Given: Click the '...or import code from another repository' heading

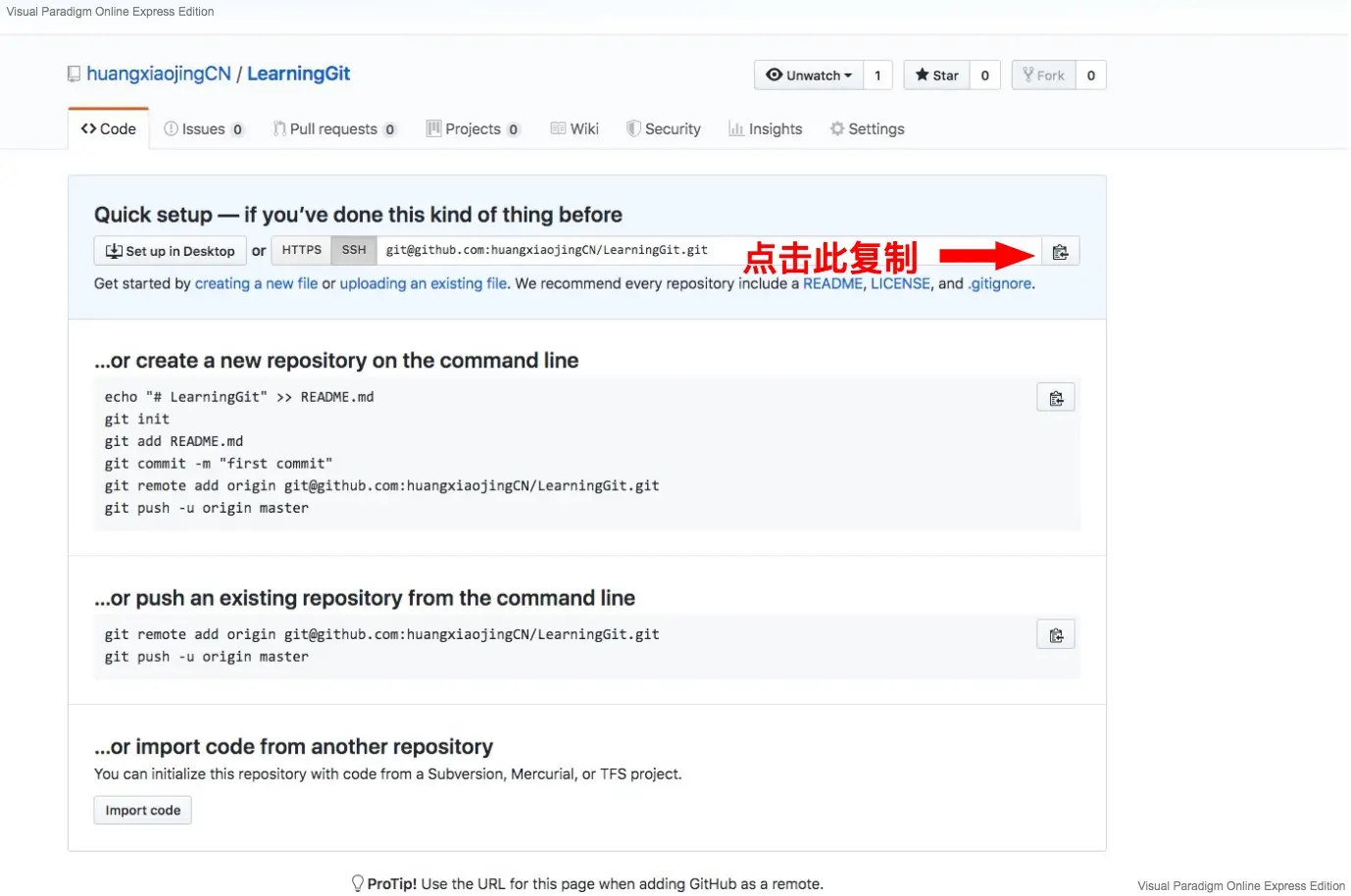Looking at the screenshot, I should (x=294, y=748).
